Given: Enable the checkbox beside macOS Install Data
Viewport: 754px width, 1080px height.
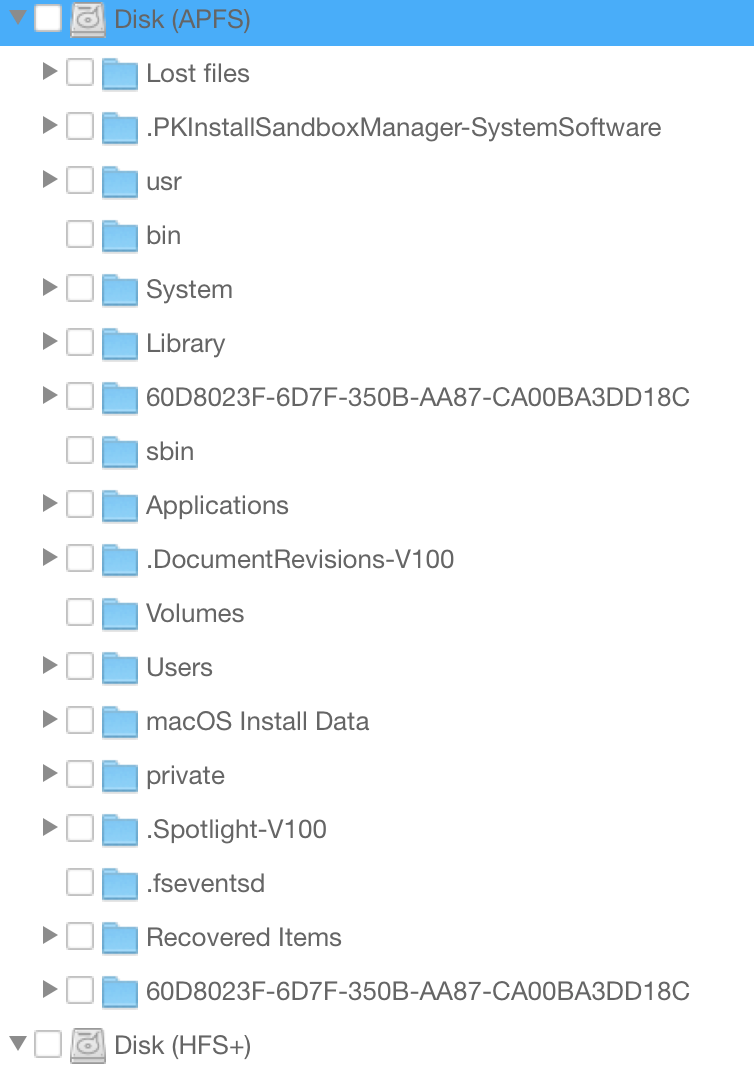Looking at the screenshot, I should [80, 721].
